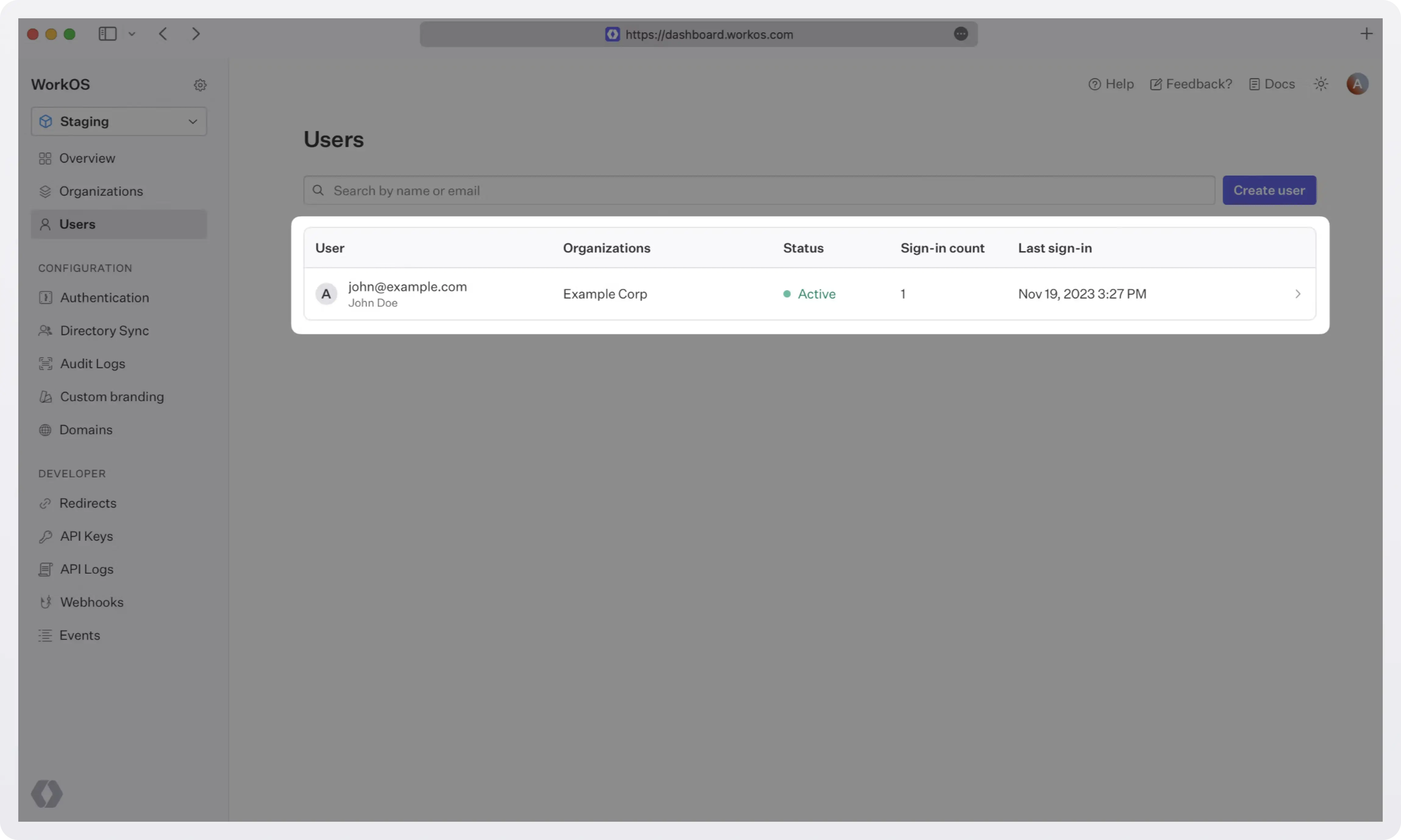Image resolution: width=1401 pixels, height=840 pixels.
Task: Open account avatar menu
Action: (1357, 84)
